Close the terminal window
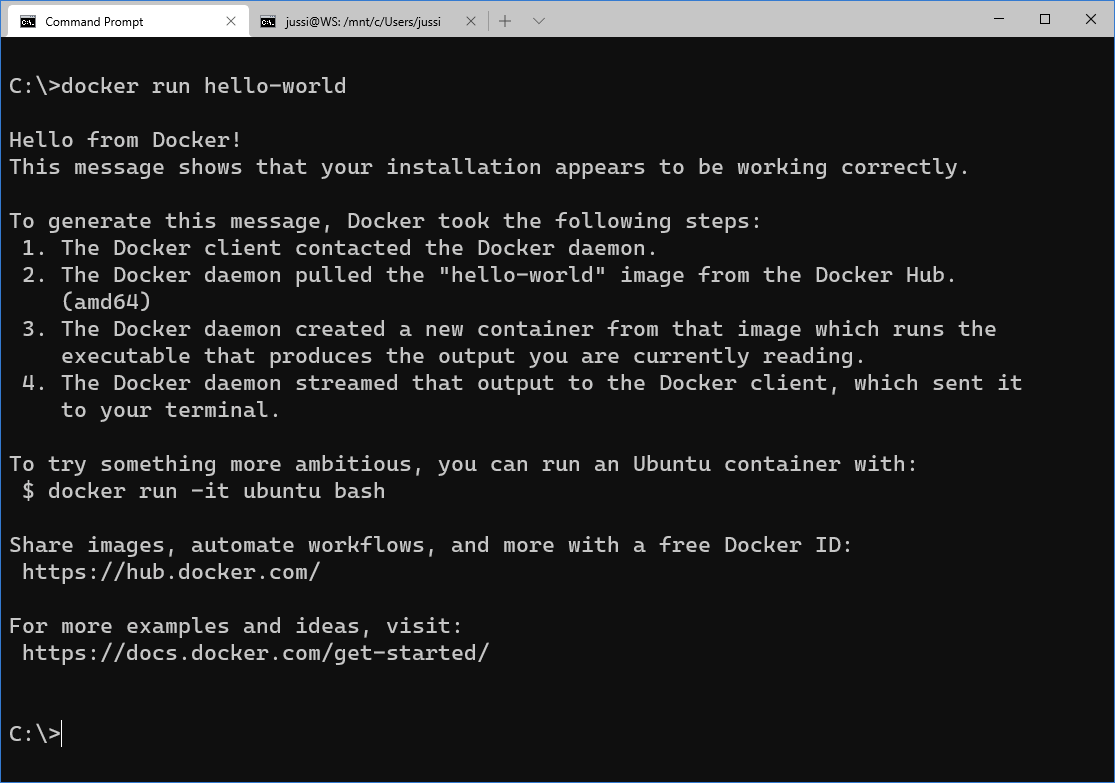This screenshot has width=1115, height=783. 1091,19
